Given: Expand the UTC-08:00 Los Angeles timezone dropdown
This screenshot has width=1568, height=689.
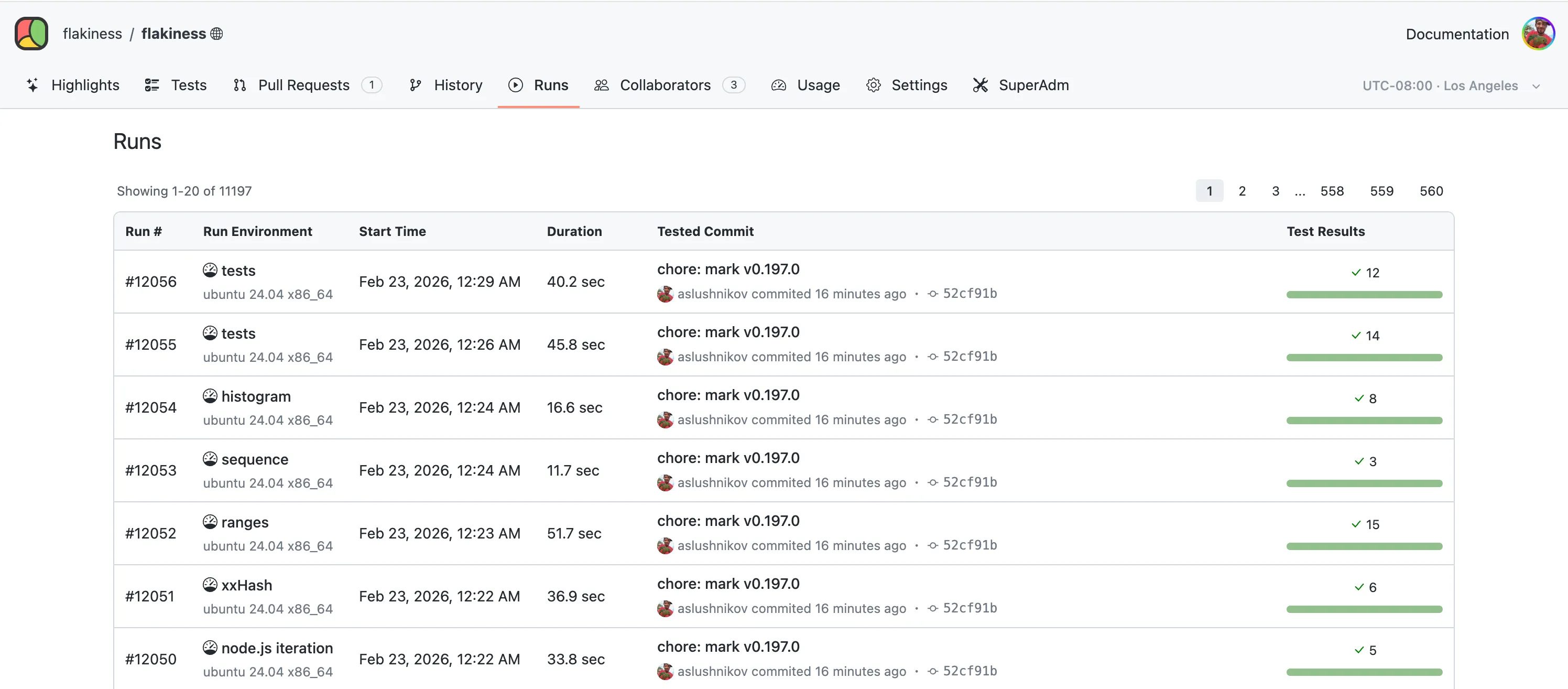Looking at the screenshot, I should tap(1440, 86).
